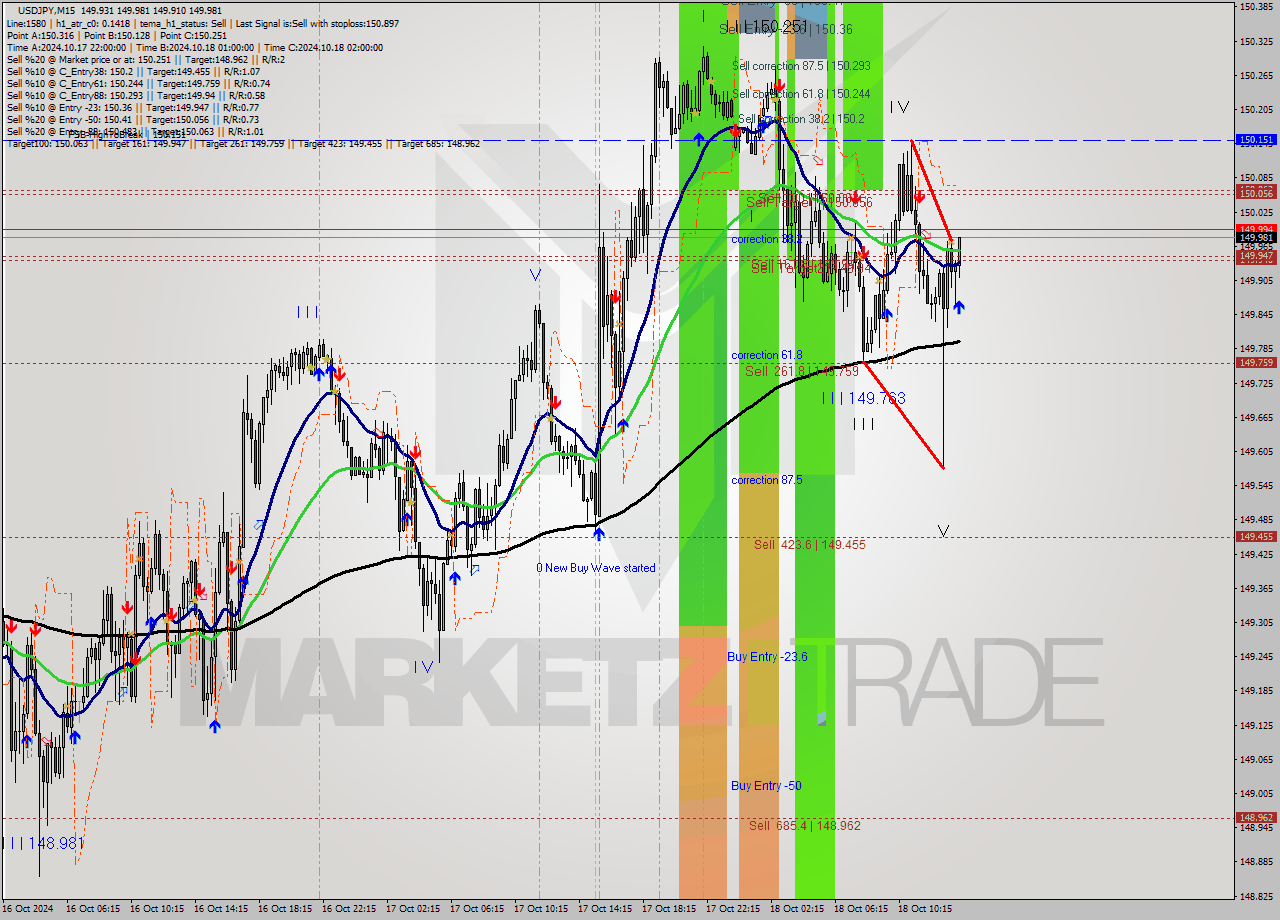Viewport: 1280px width, 920px height.
Task: Select the red 150.056 price tag on axis
Action: (1256, 192)
